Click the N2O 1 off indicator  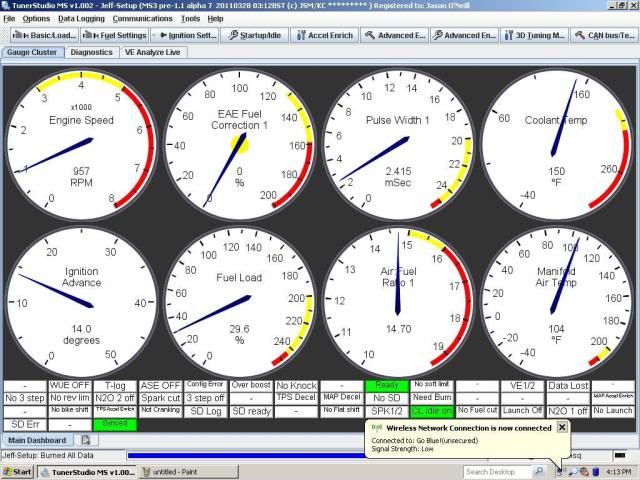[568, 411]
